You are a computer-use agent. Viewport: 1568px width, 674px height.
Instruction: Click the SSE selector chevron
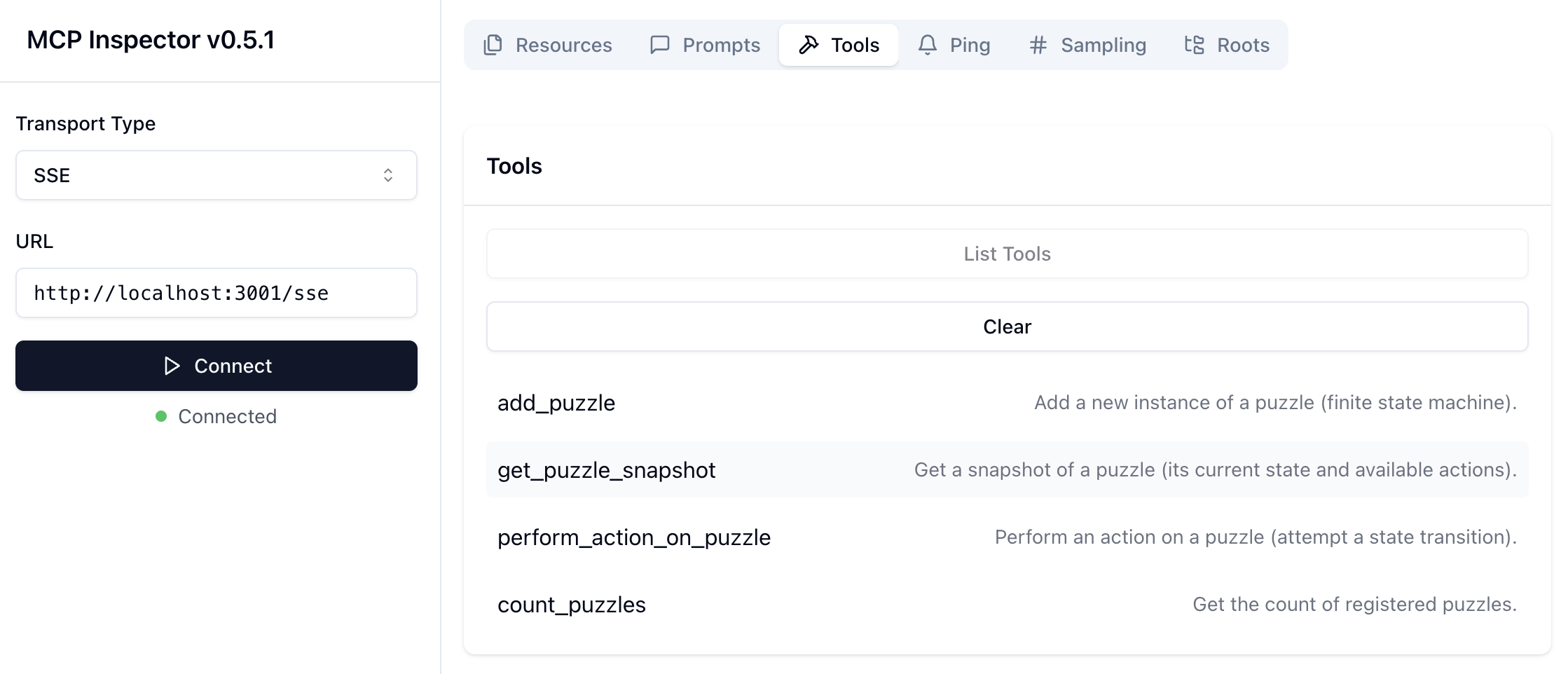tap(388, 175)
